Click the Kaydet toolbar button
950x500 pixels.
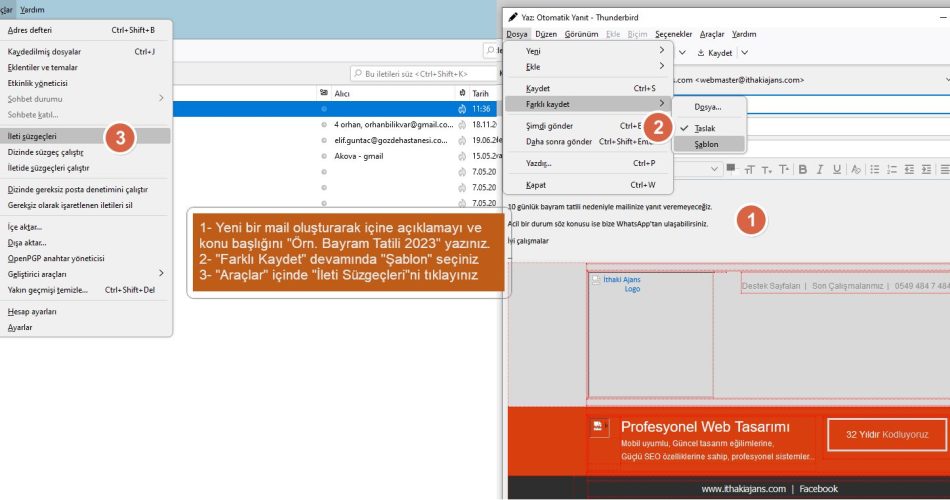pyautogui.click(x=715, y=53)
